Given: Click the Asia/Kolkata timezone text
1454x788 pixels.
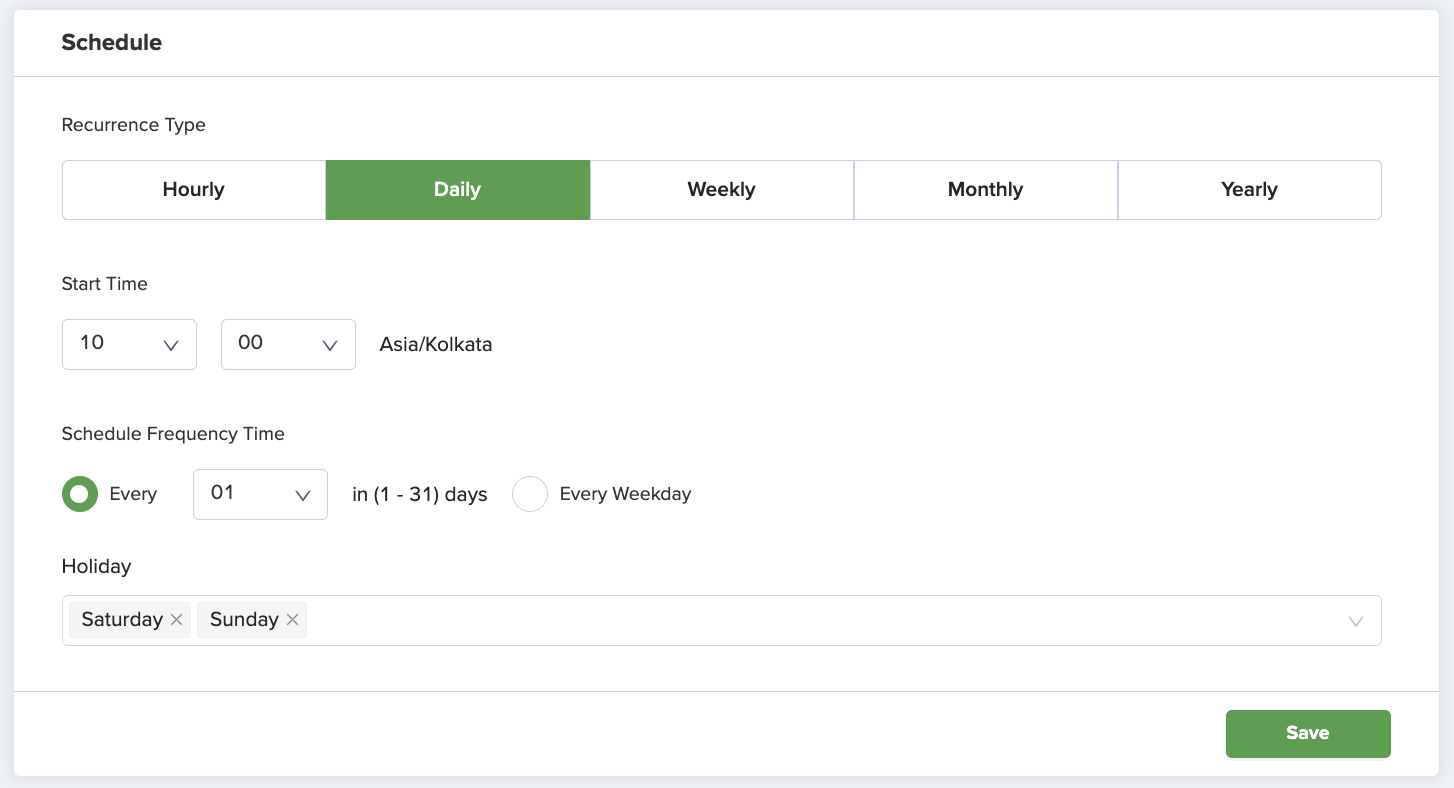Looking at the screenshot, I should 436,345.
